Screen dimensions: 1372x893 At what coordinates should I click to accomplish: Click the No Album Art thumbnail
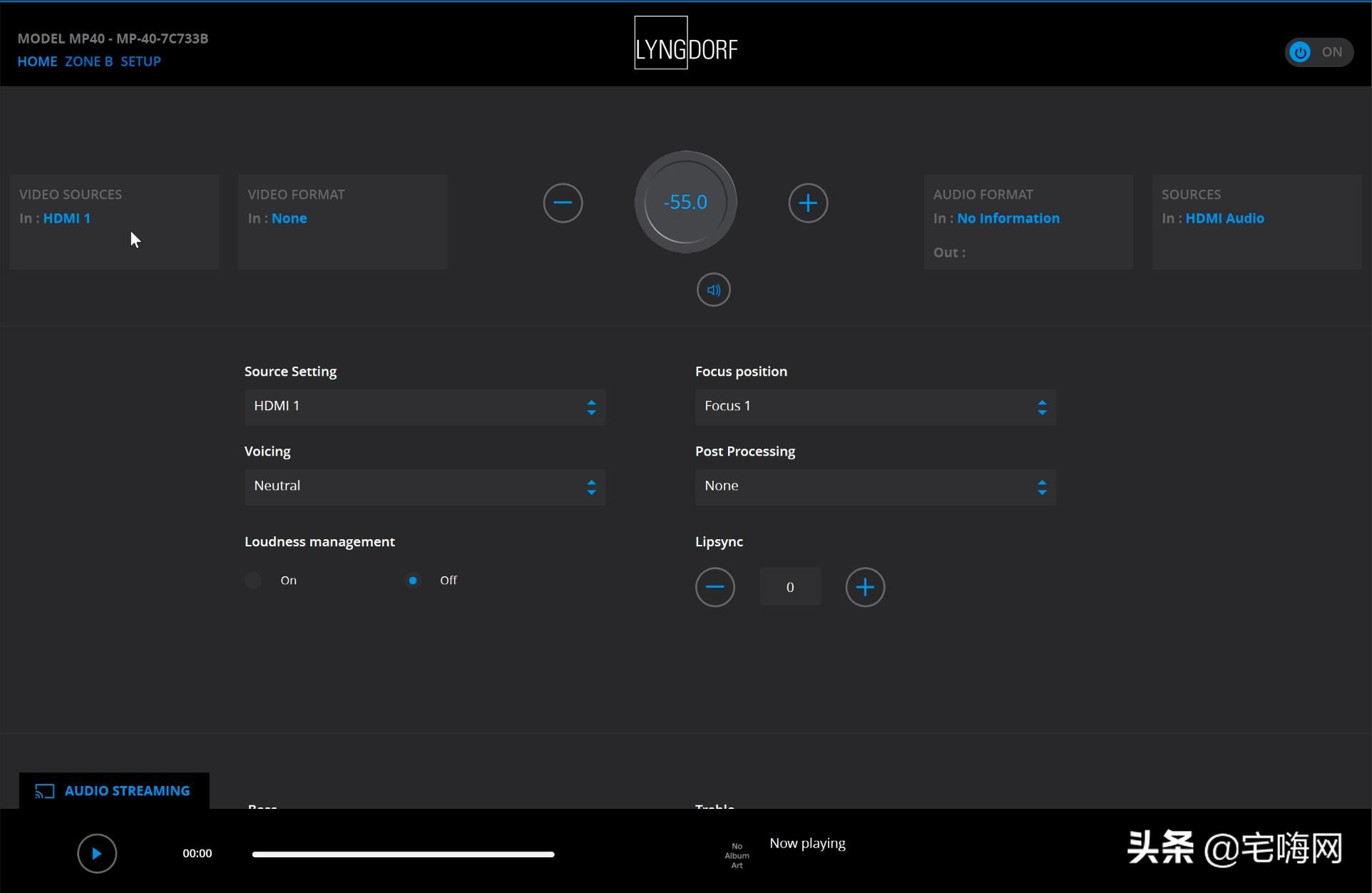click(x=737, y=855)
